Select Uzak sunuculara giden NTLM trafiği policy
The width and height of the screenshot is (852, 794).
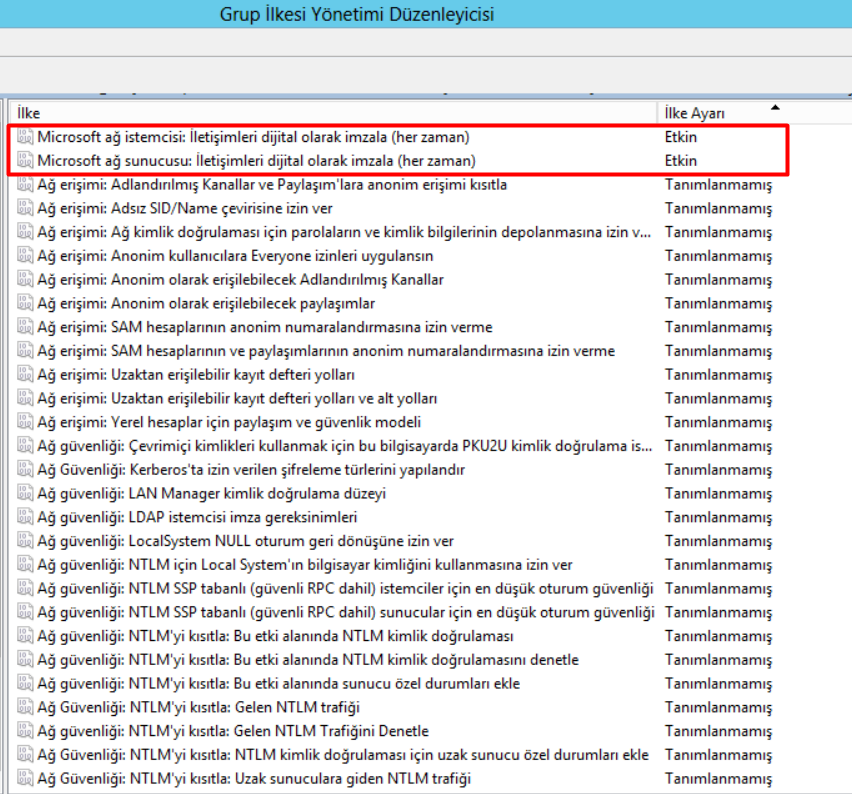(253, 778)
